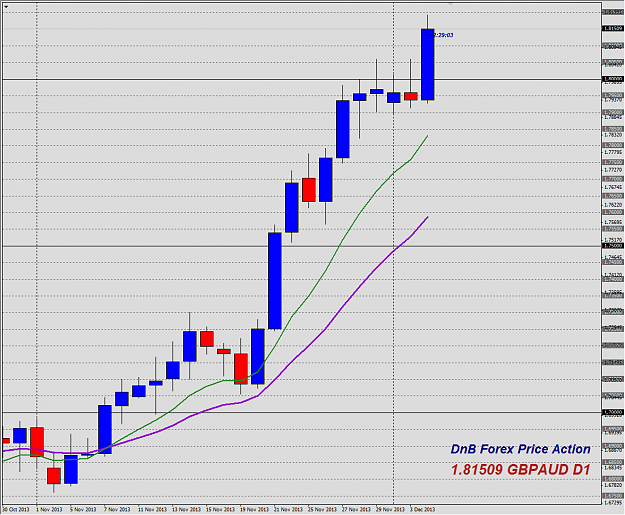Image resolution: width=625 pixels, height=515 pixels.
Task: Click the 29 Nov 2013 date label
Action: pos(391,509)
